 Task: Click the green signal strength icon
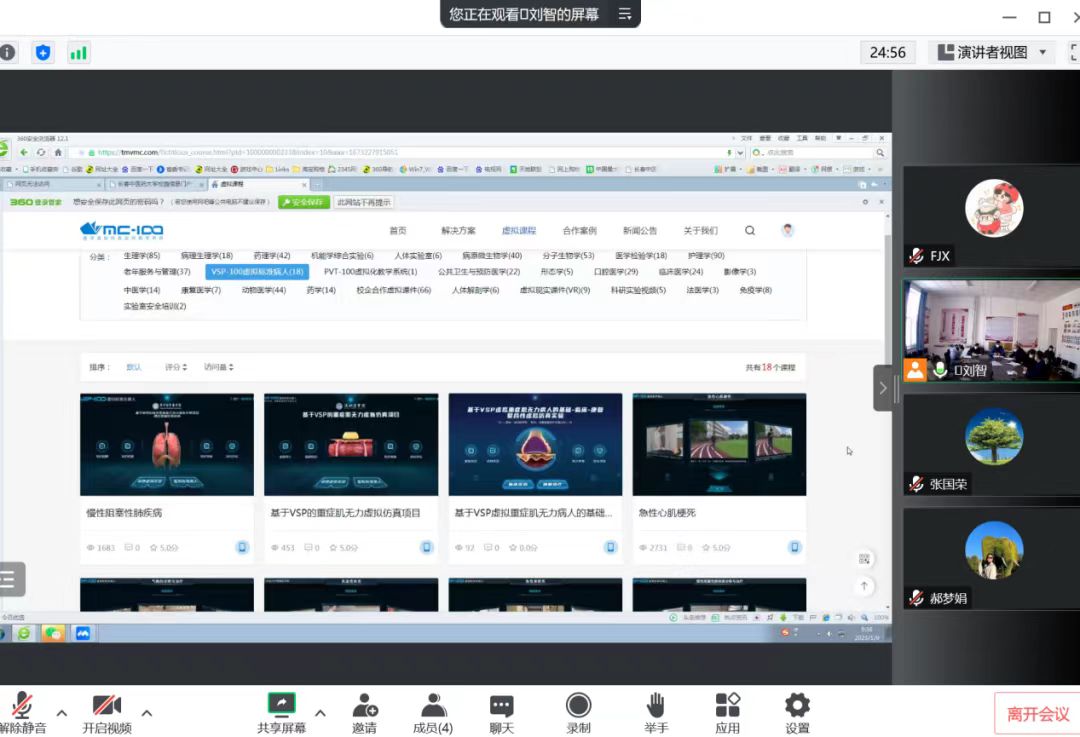(x=78, y=53)
